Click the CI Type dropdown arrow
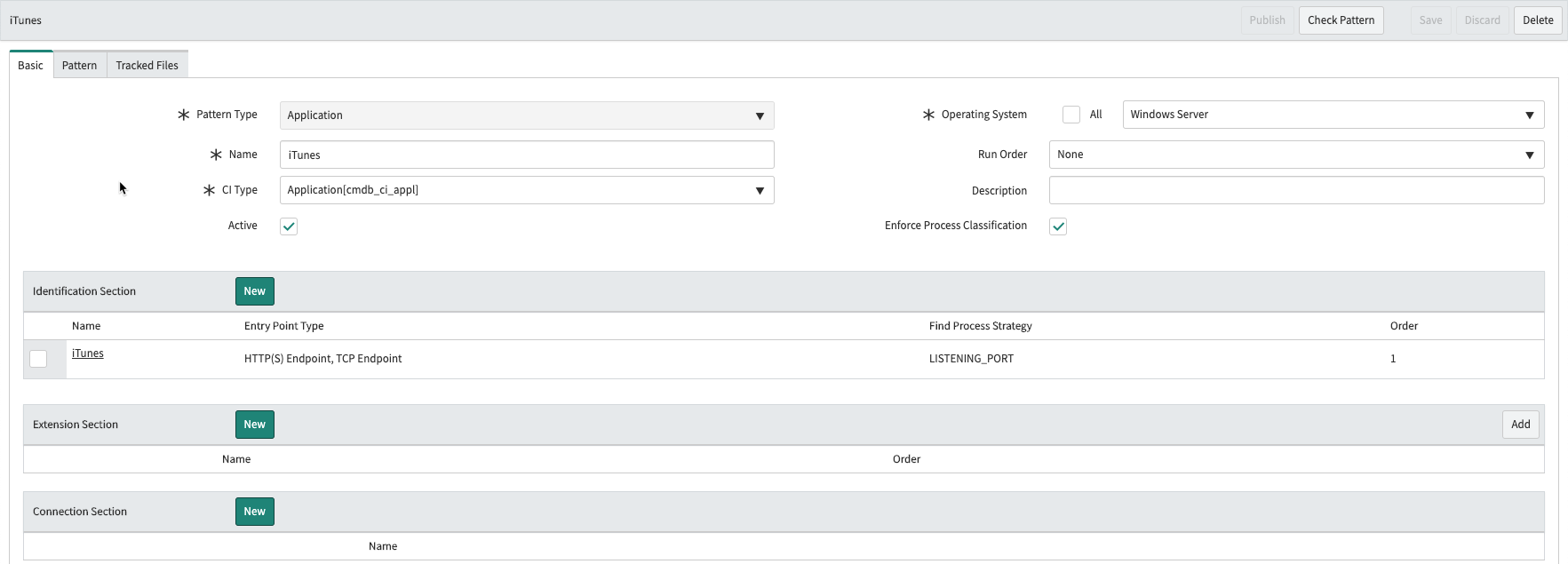This screenshot has width=1568, height=564. [760, 191]
